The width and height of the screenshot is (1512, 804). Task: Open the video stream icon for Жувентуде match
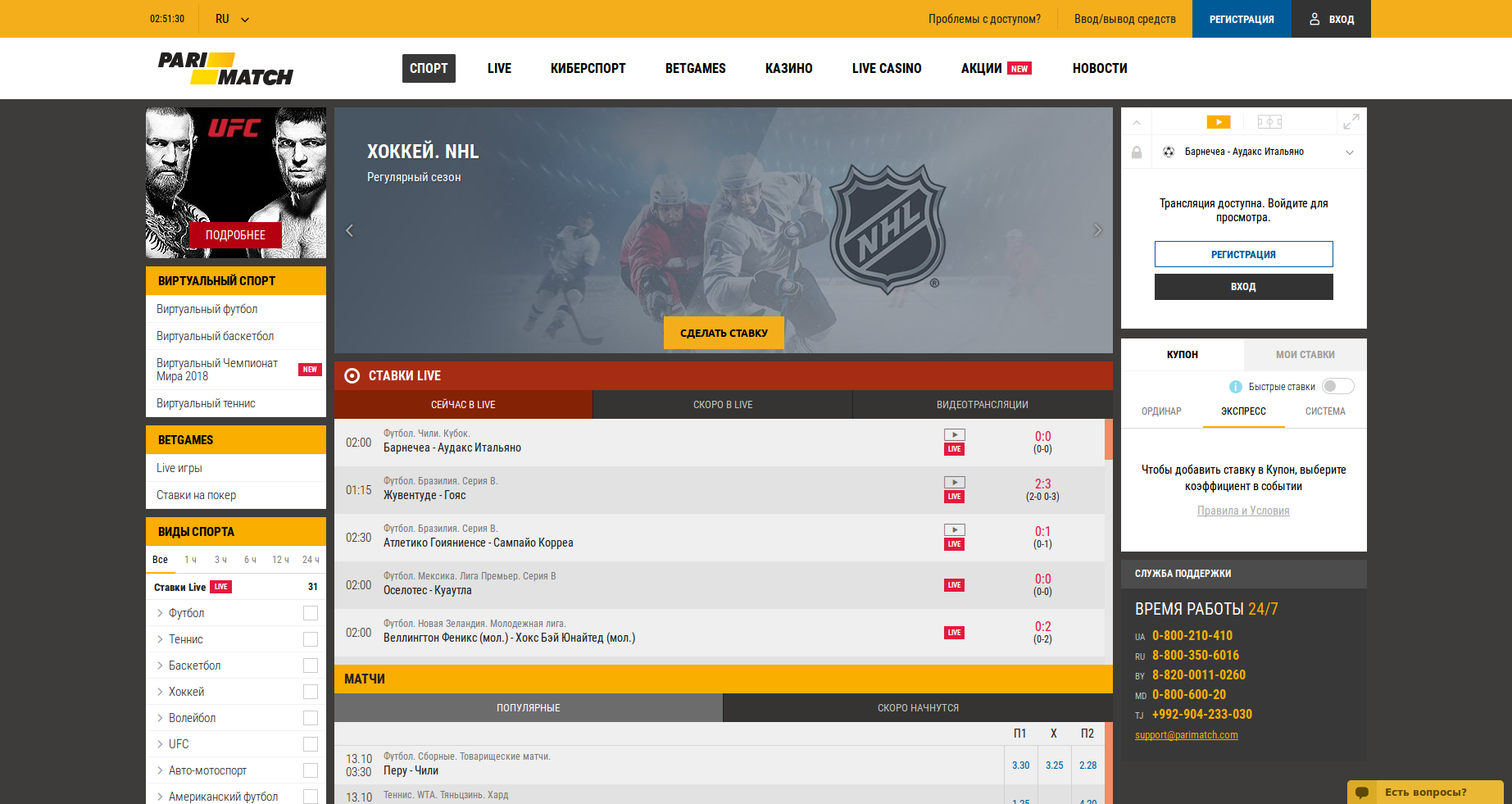[x=955, y=483]
